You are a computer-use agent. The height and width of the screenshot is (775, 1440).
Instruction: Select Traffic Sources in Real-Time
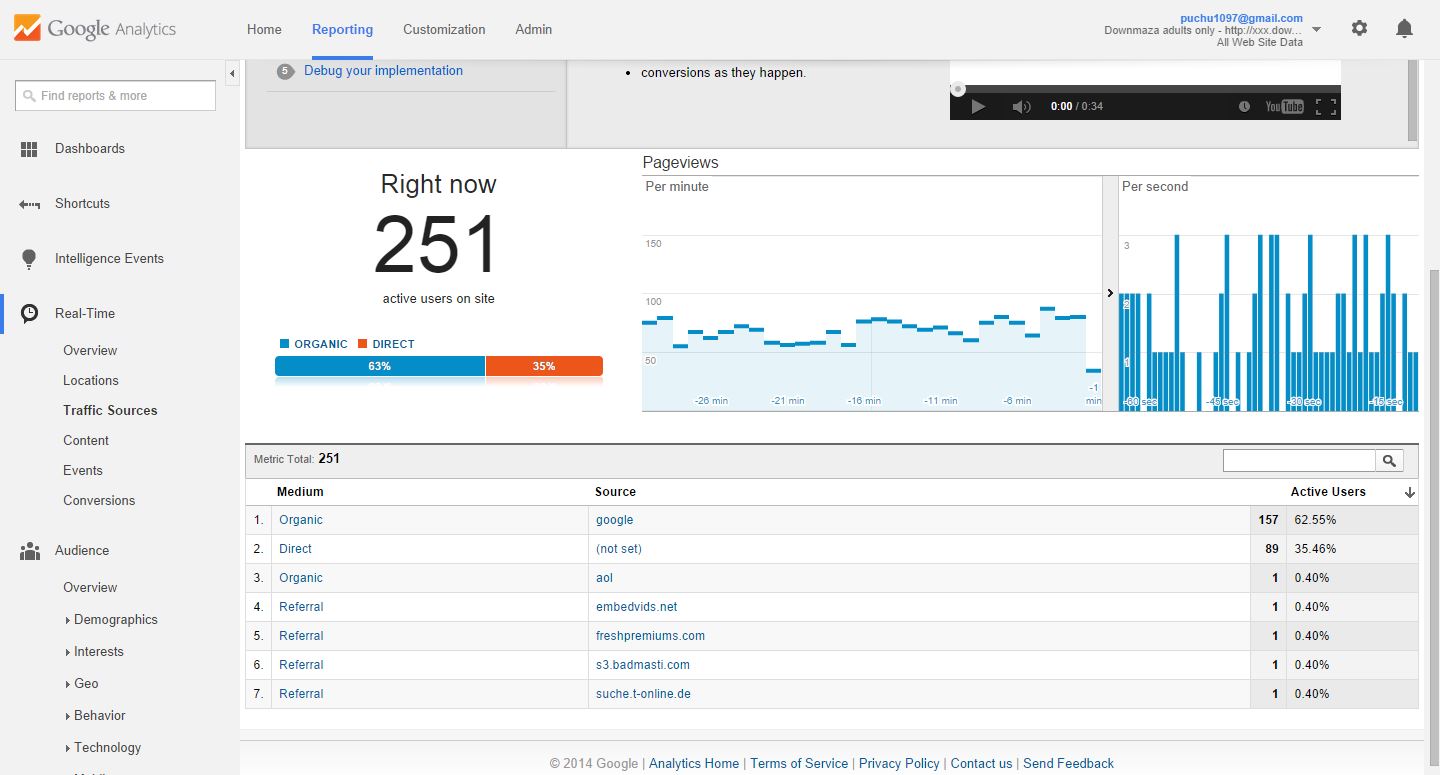tap(110, 411)
